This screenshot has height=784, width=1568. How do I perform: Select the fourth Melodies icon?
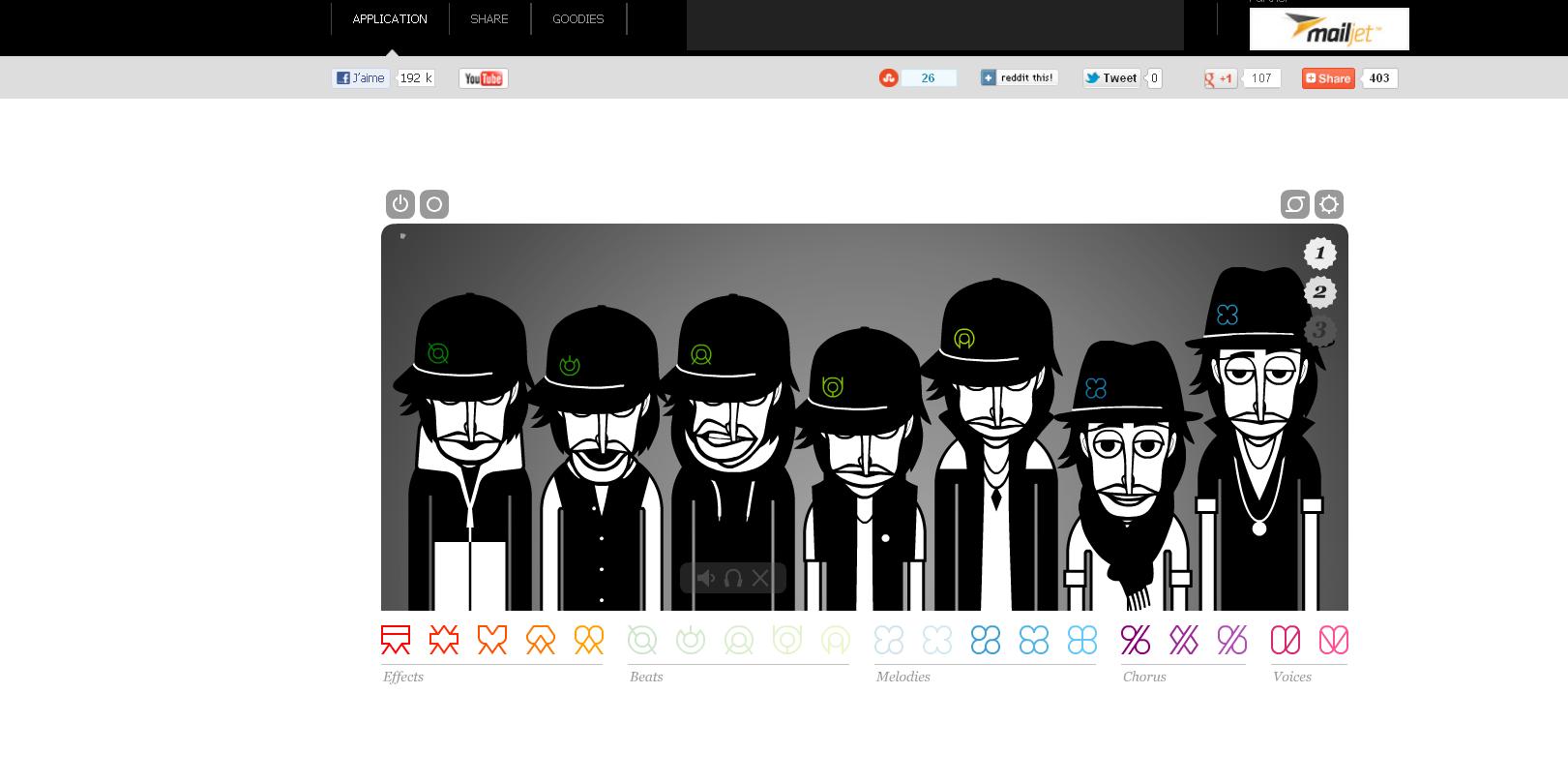point(1034,640)
